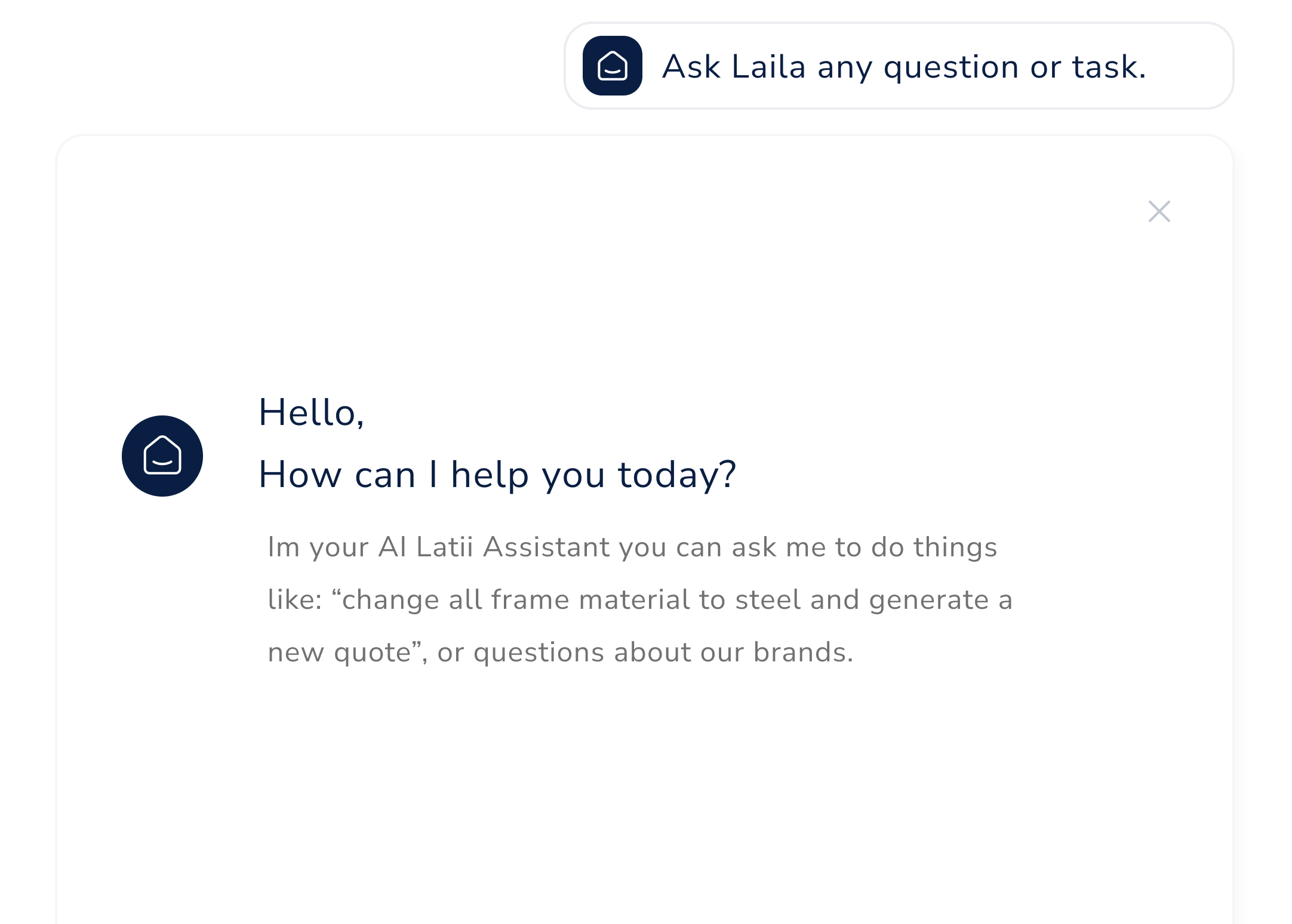Click the words "new quote" in the description
The image size is (1292, 924).
click(339, 652)
